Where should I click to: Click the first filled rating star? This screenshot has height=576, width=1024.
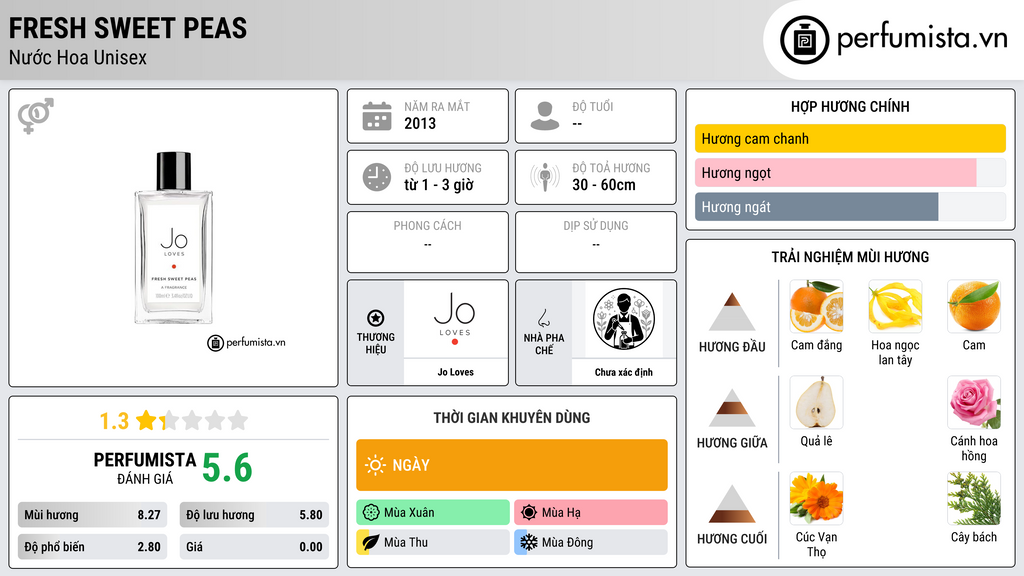(146, 420)
